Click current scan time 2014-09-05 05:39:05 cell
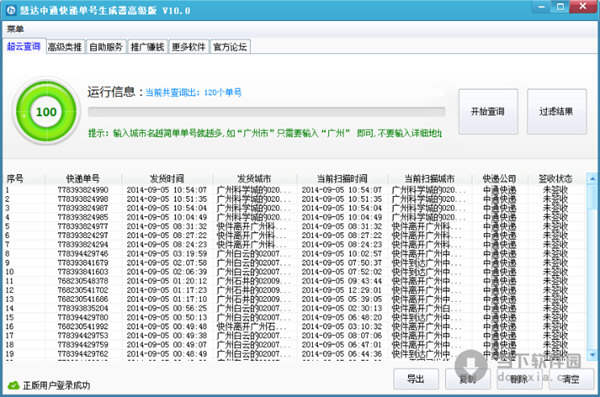The height and width of the screenshot is (397, 600). (x=342, y=299)
